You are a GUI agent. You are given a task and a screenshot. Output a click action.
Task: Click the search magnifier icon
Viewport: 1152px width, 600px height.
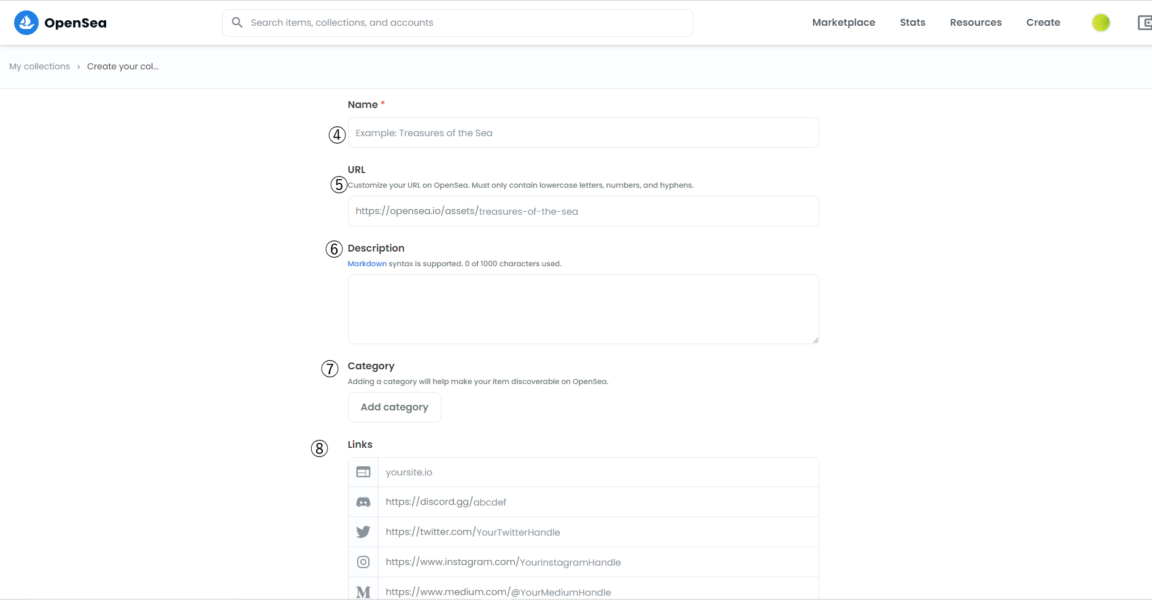(x=237, y=23)
